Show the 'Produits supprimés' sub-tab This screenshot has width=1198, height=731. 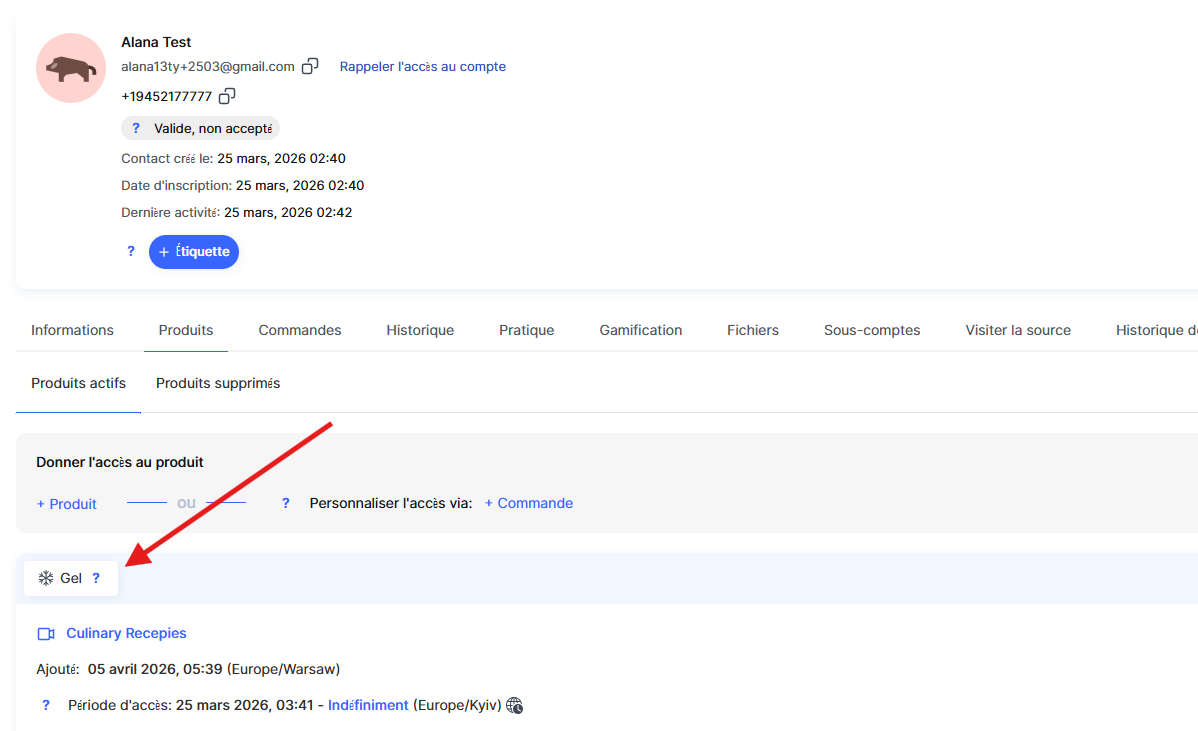(x=218, y=383)
